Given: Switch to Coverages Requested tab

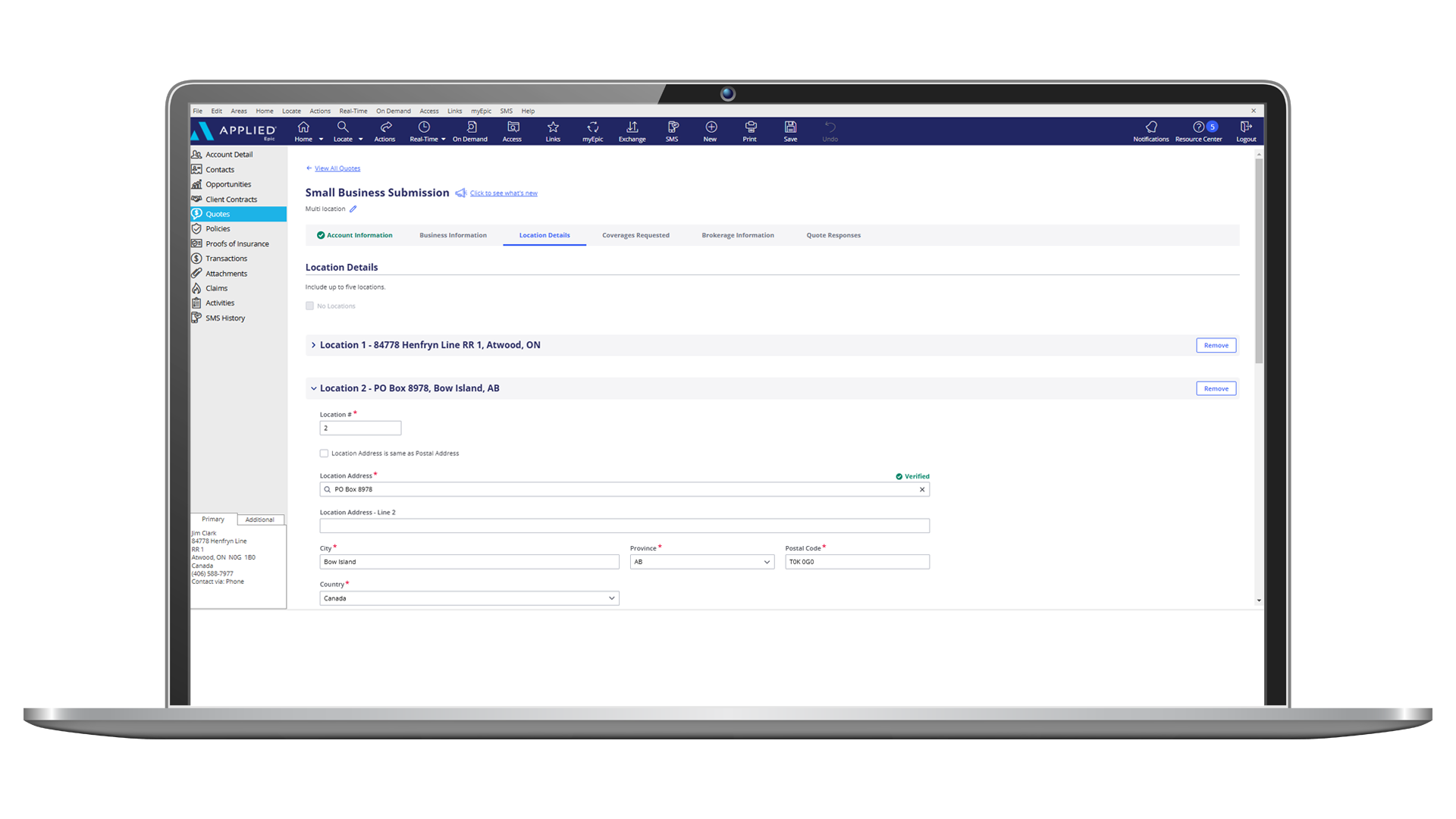Looking at the screenshot, I should 635,235.
